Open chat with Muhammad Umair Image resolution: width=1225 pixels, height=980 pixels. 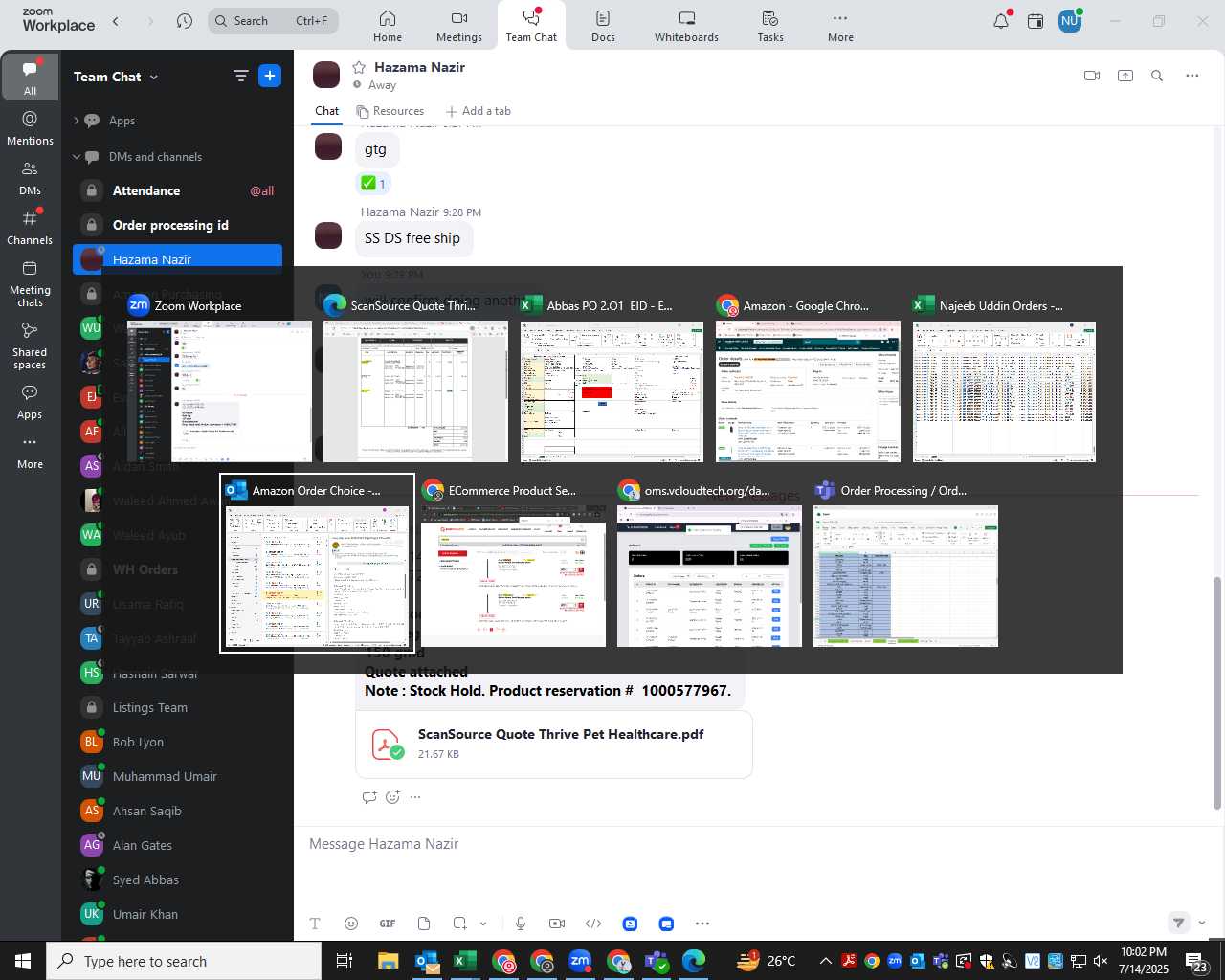[x=177, y=776]
